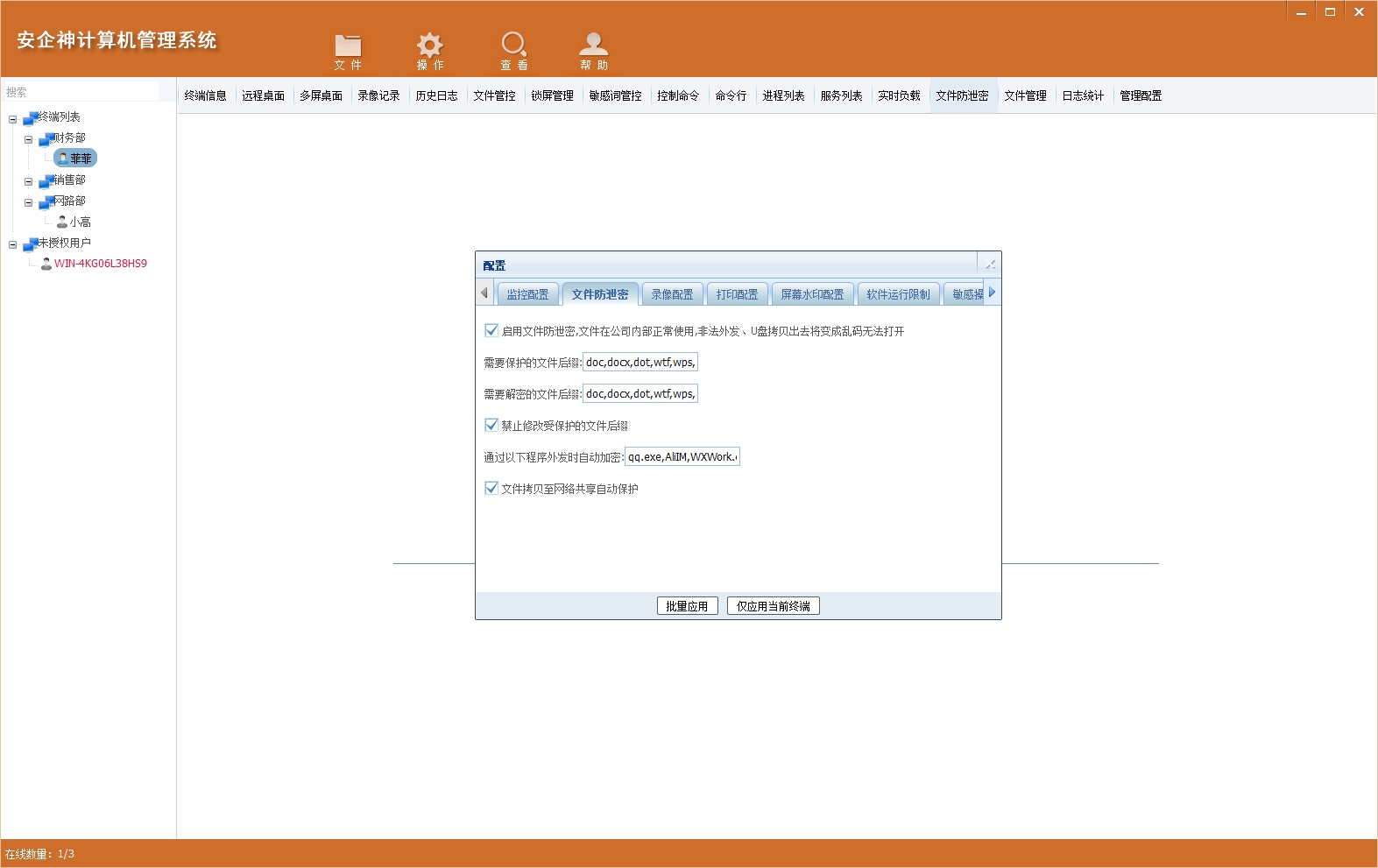Image resolution: width=1378 pixels, height=868 pixels.
Task: Click the user icon beside 小高
Action: click(x=62, y=222)
